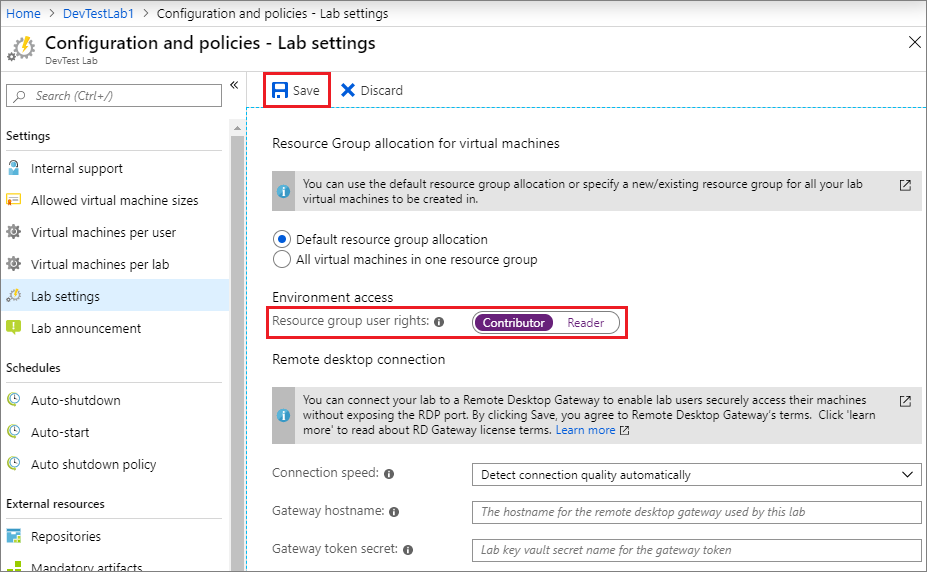
Task: Collapse the sidebar using double chevron
Action: click(234, 85)
